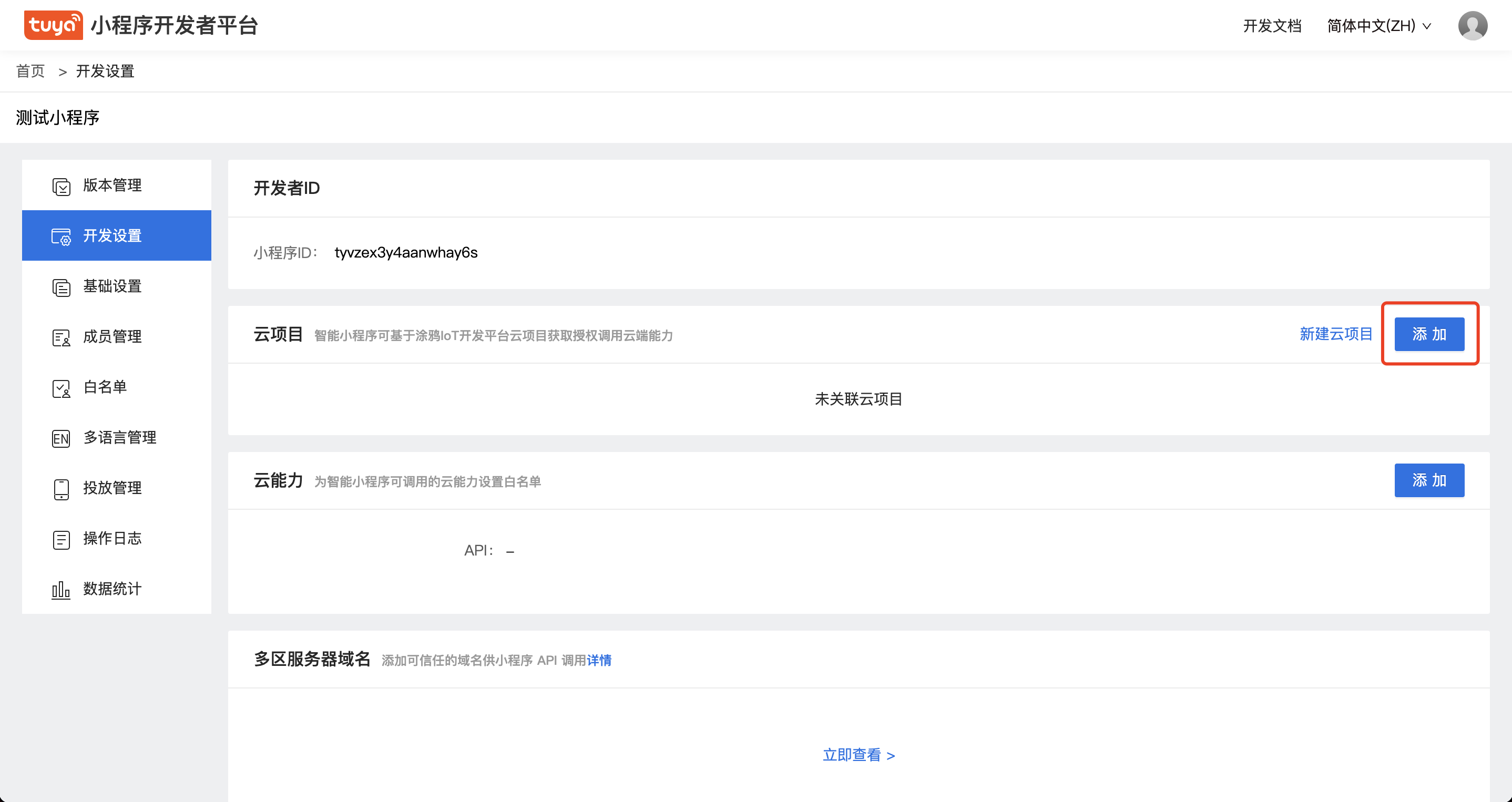Click 开发设置 breadcrumb
This screenshot has height=802, width=1512.
tap(105, 71)
